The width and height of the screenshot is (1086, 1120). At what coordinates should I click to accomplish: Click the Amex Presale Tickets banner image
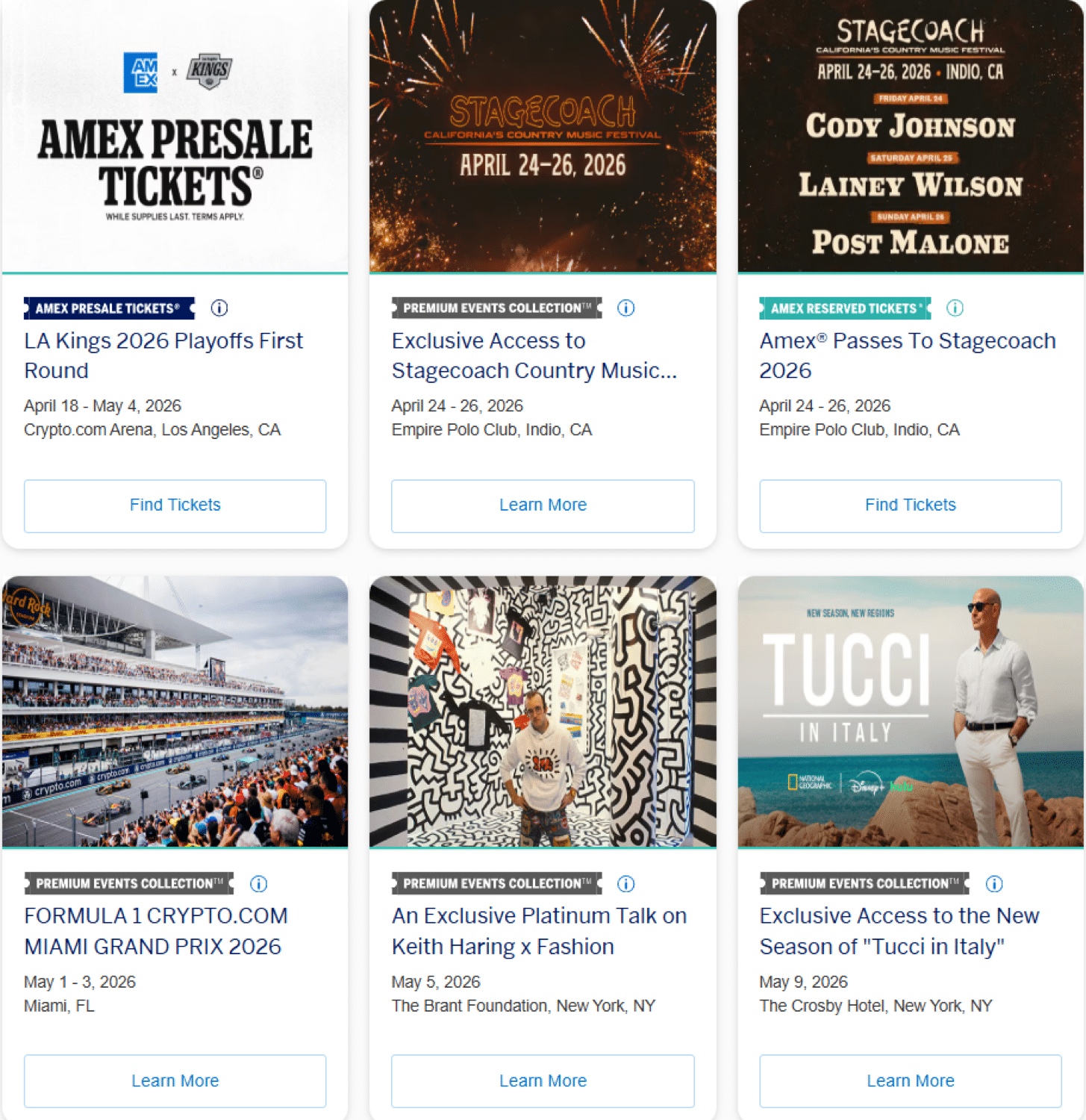175,138
